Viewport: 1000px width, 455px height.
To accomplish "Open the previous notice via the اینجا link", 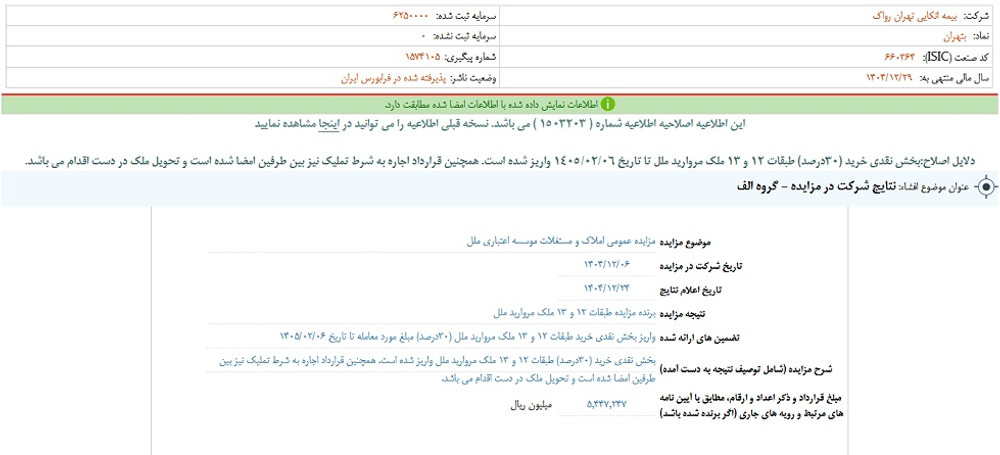I will [329, 124].
